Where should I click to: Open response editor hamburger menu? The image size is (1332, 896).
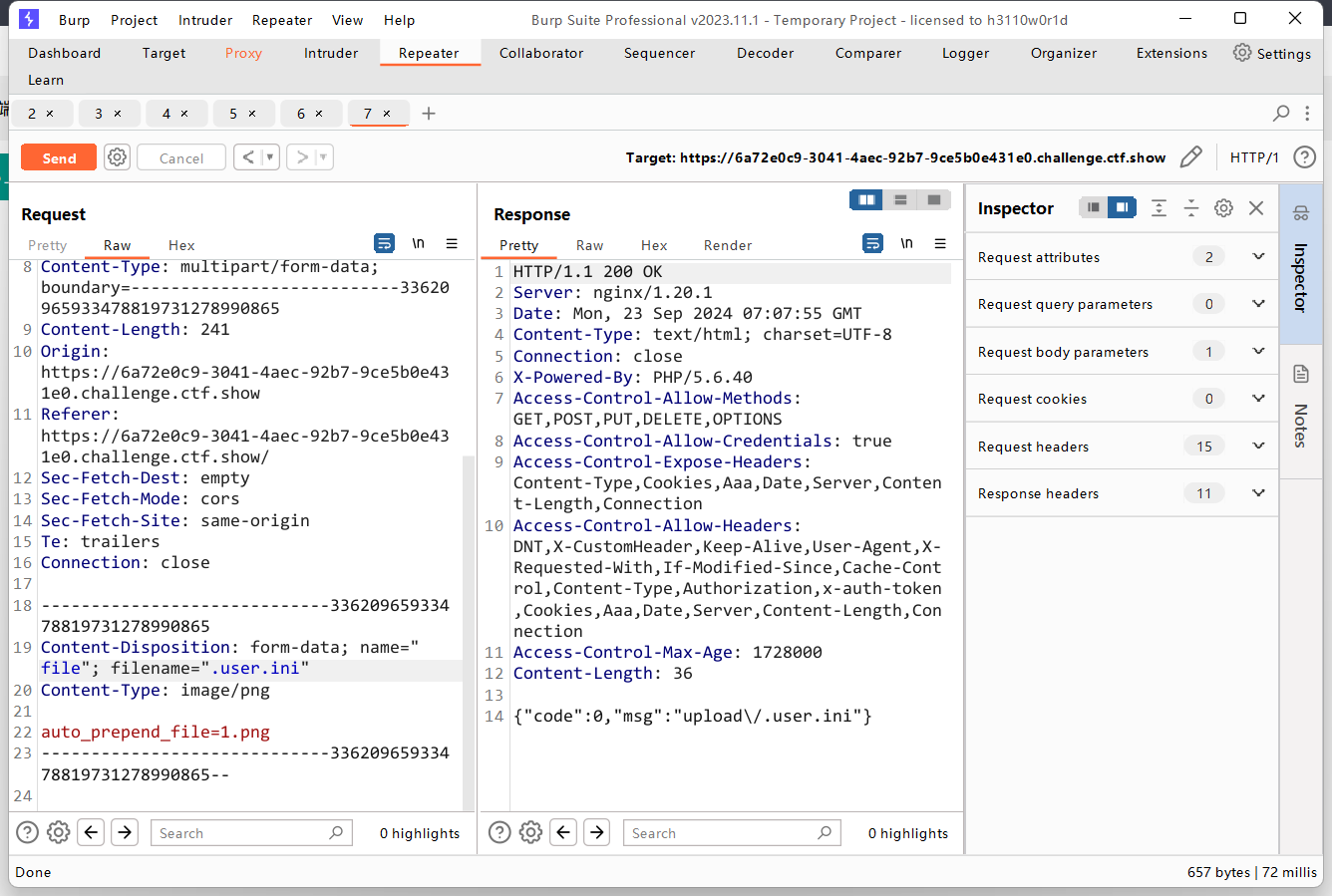click(940, 243)
